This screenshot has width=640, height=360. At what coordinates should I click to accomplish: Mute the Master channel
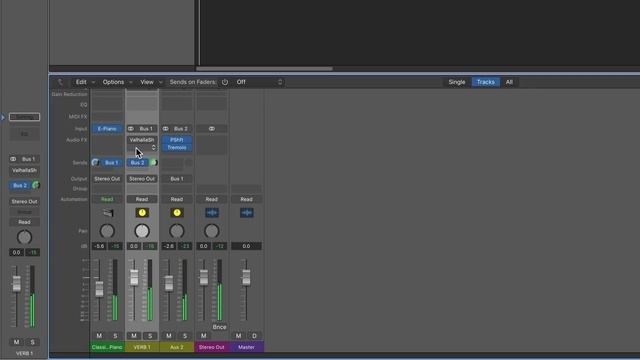point(238,336)
